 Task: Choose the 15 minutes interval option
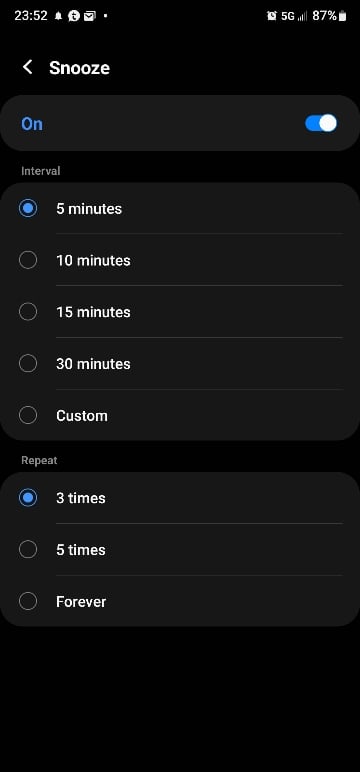pyautogui.click(x=180, y=312)
